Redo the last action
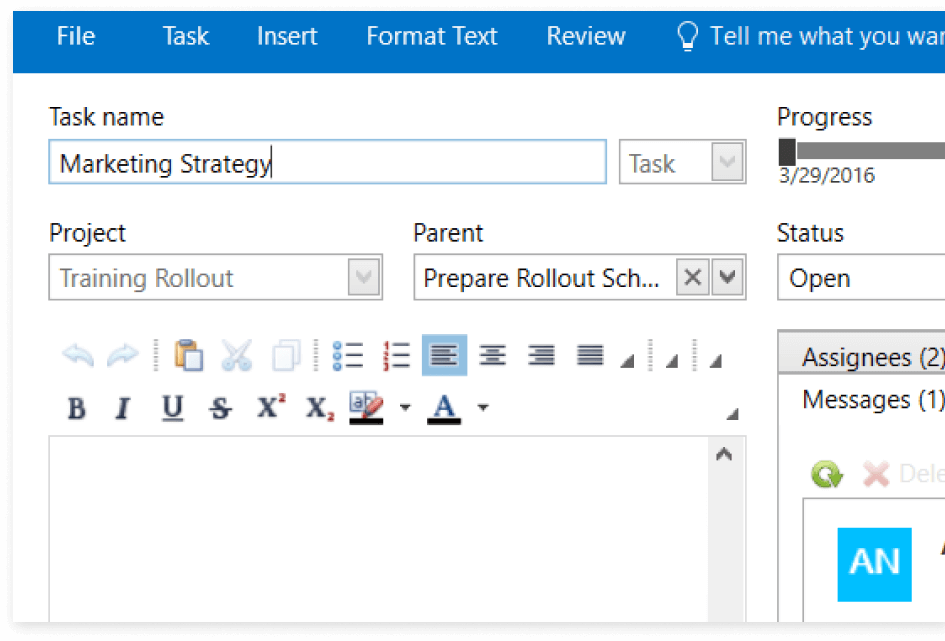 [x=120, y=355]
